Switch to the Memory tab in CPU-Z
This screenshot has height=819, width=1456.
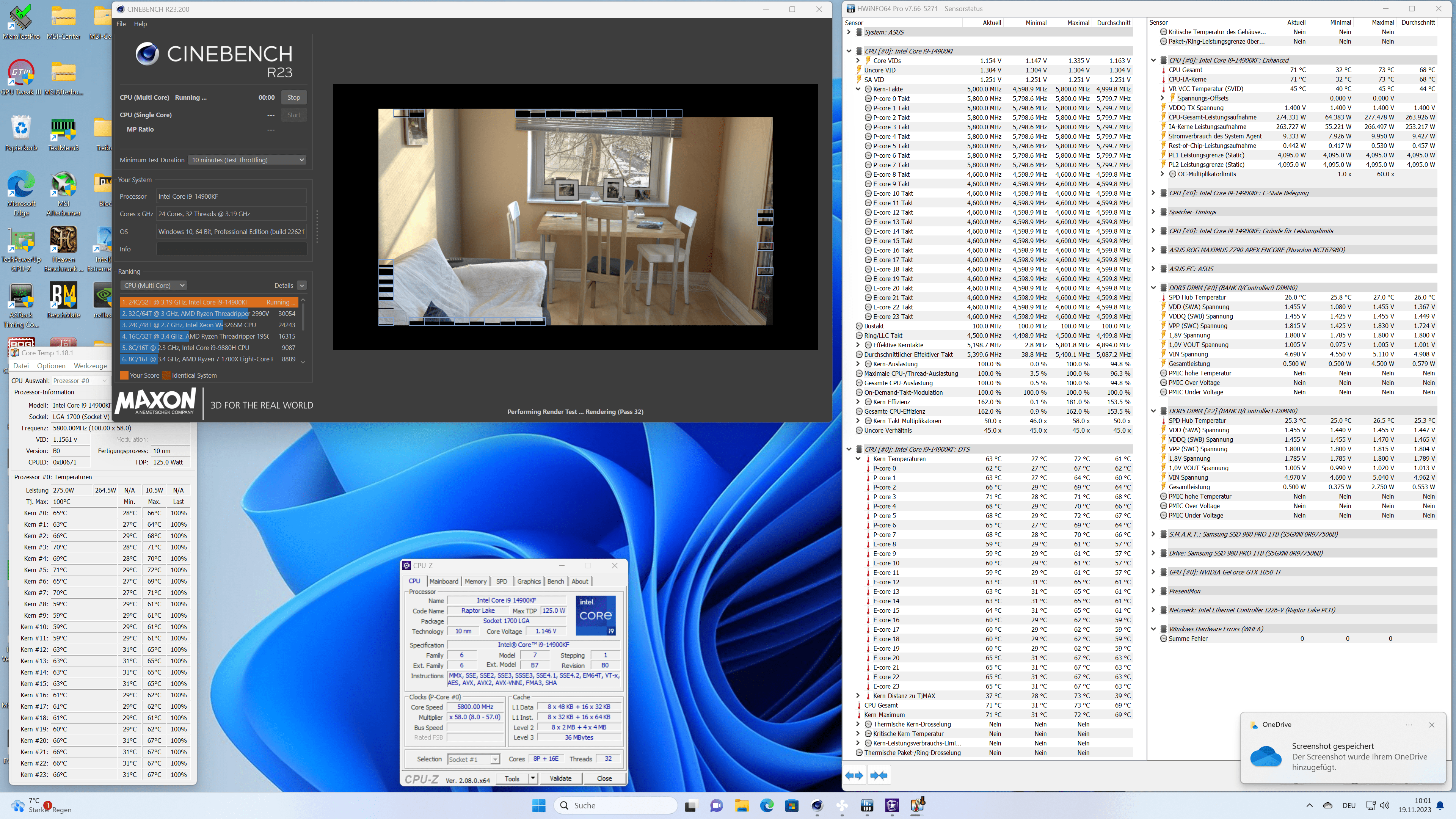tap(475, 581)
